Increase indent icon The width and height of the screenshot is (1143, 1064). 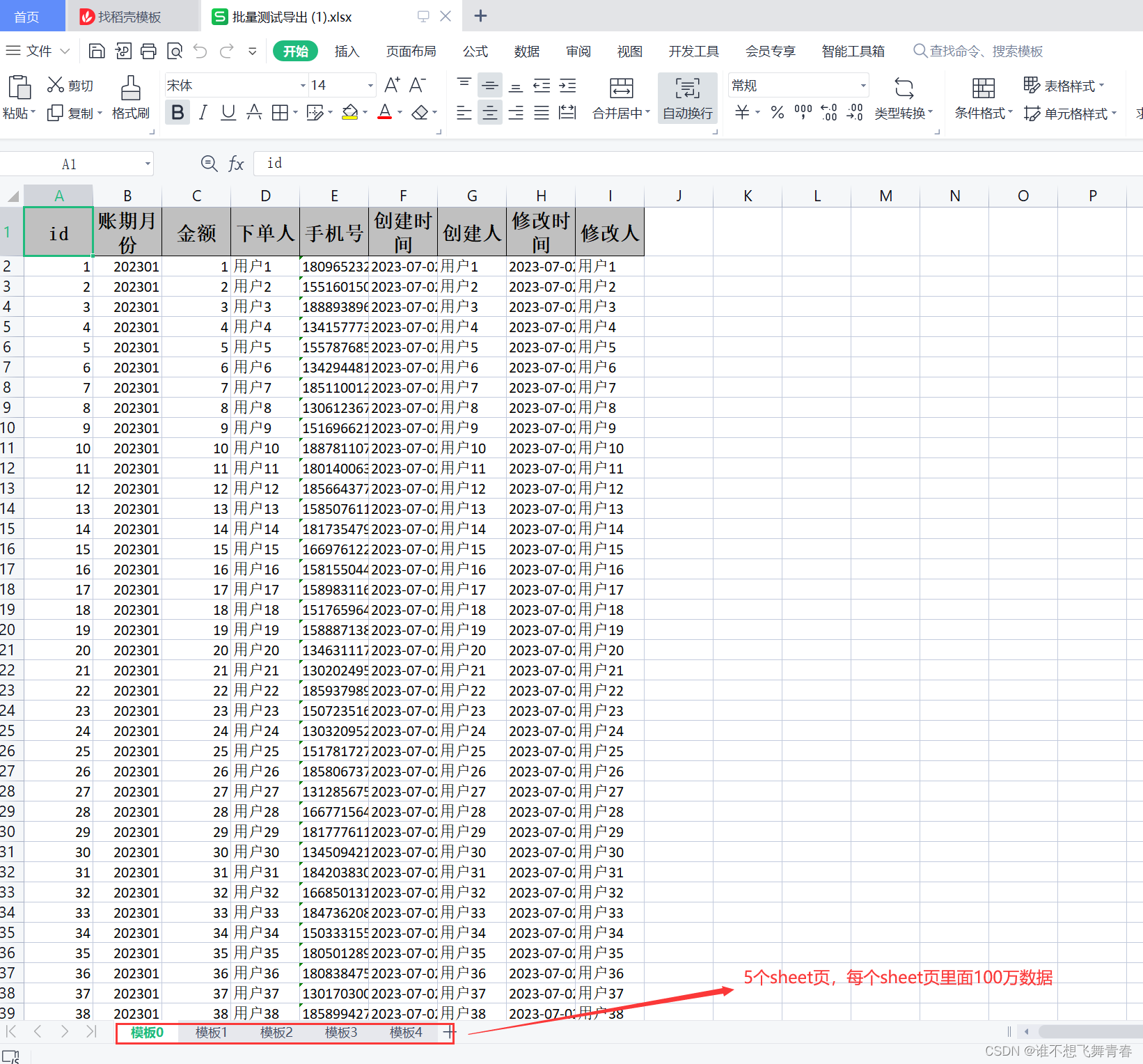(568, 85)
